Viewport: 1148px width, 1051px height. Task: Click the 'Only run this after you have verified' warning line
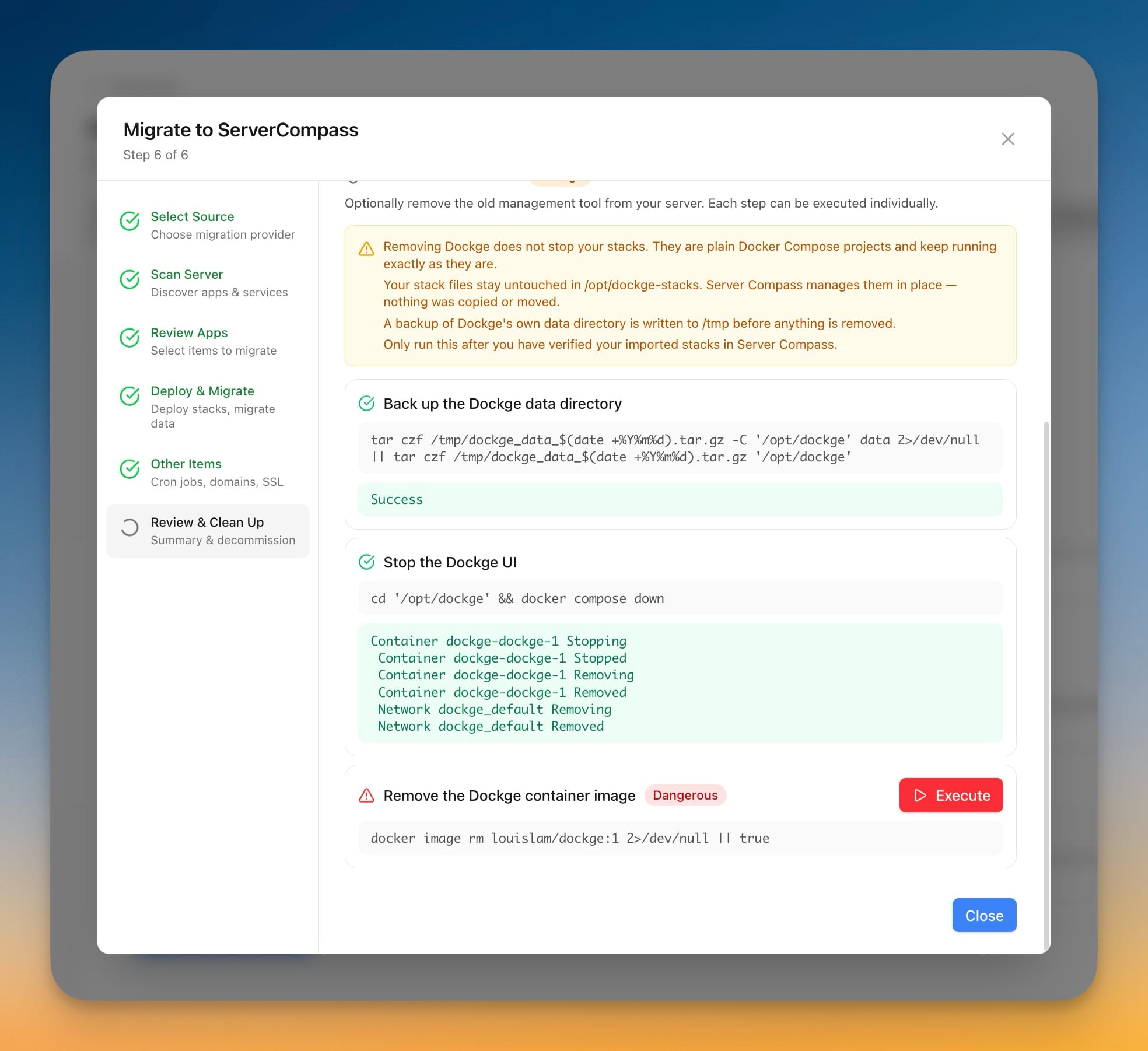tap(610, 344)
